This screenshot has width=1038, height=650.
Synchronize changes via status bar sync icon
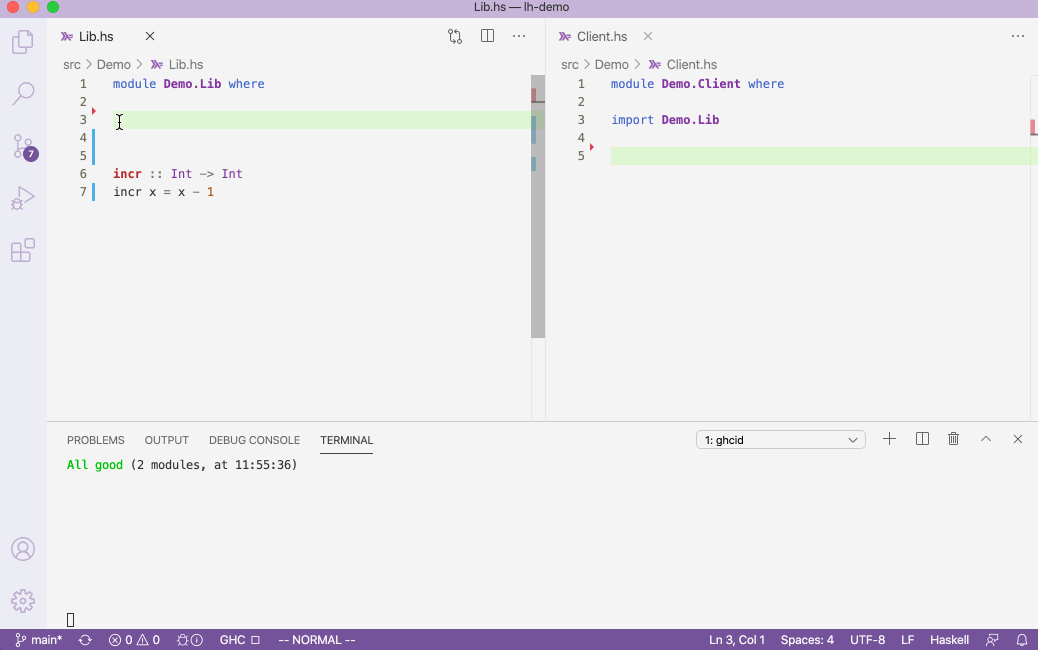point(85,640)
